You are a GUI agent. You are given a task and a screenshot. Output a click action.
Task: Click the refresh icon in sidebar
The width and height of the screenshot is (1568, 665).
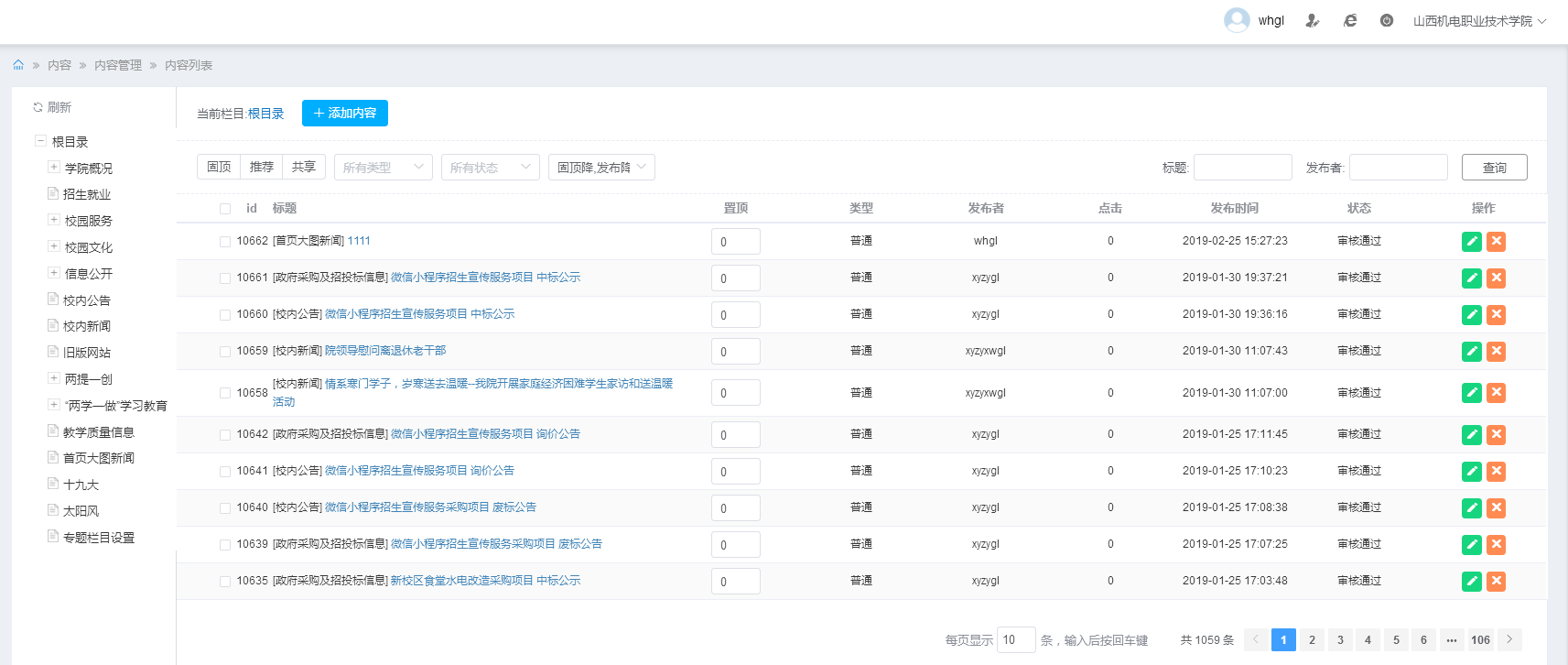[38, 107]
